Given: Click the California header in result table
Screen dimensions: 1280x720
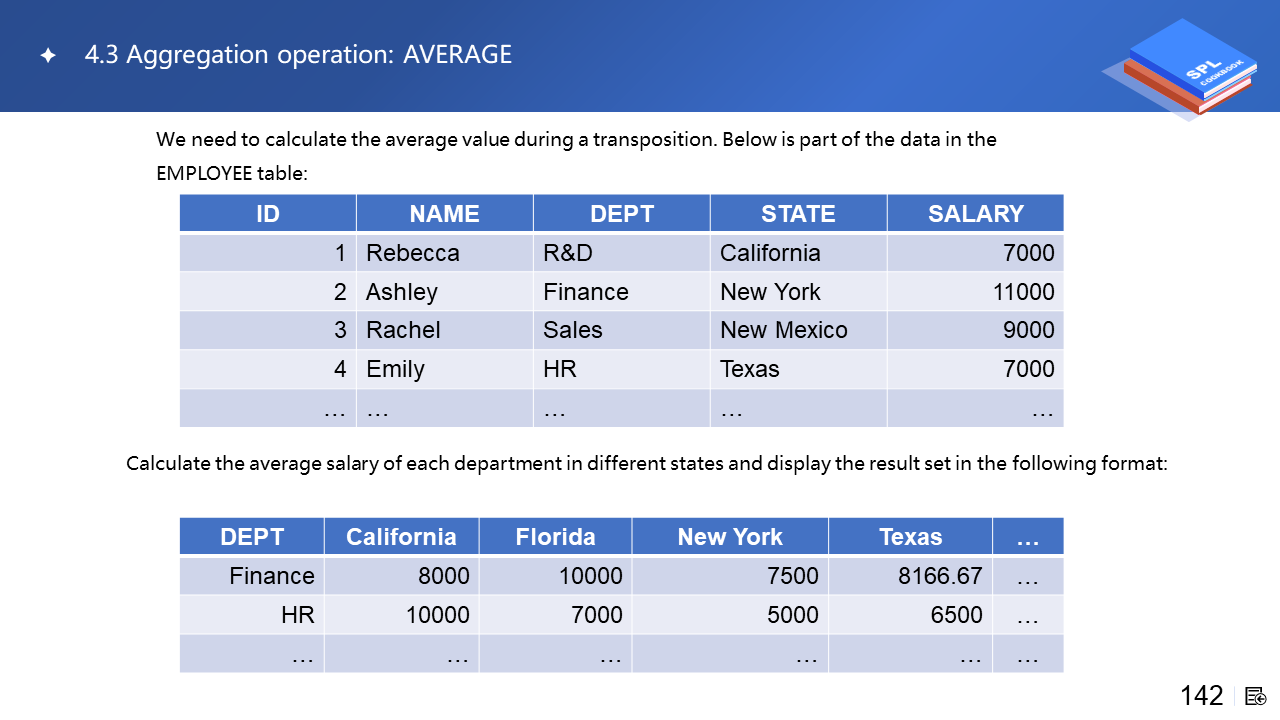Looking at the screenshot, I should [401, 537].
